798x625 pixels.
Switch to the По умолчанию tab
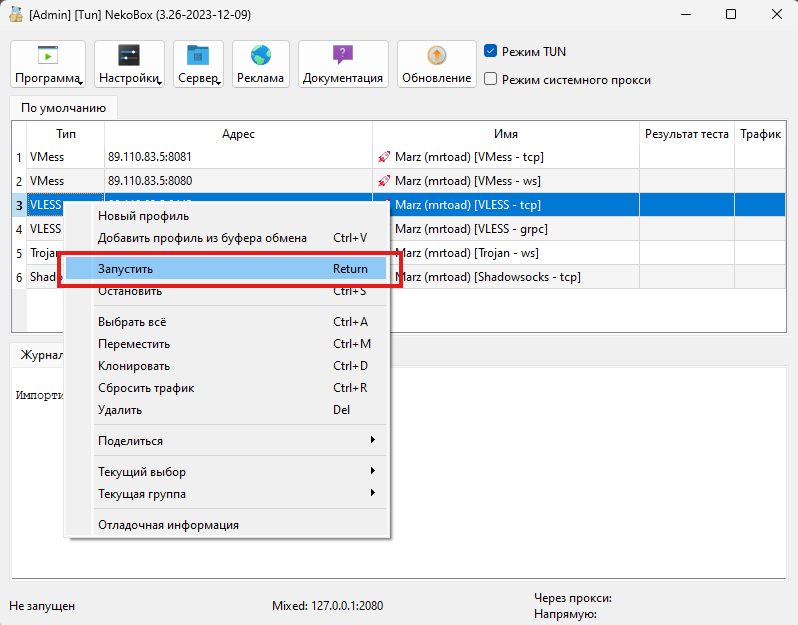pyautogui.click(x=63, y=107)
